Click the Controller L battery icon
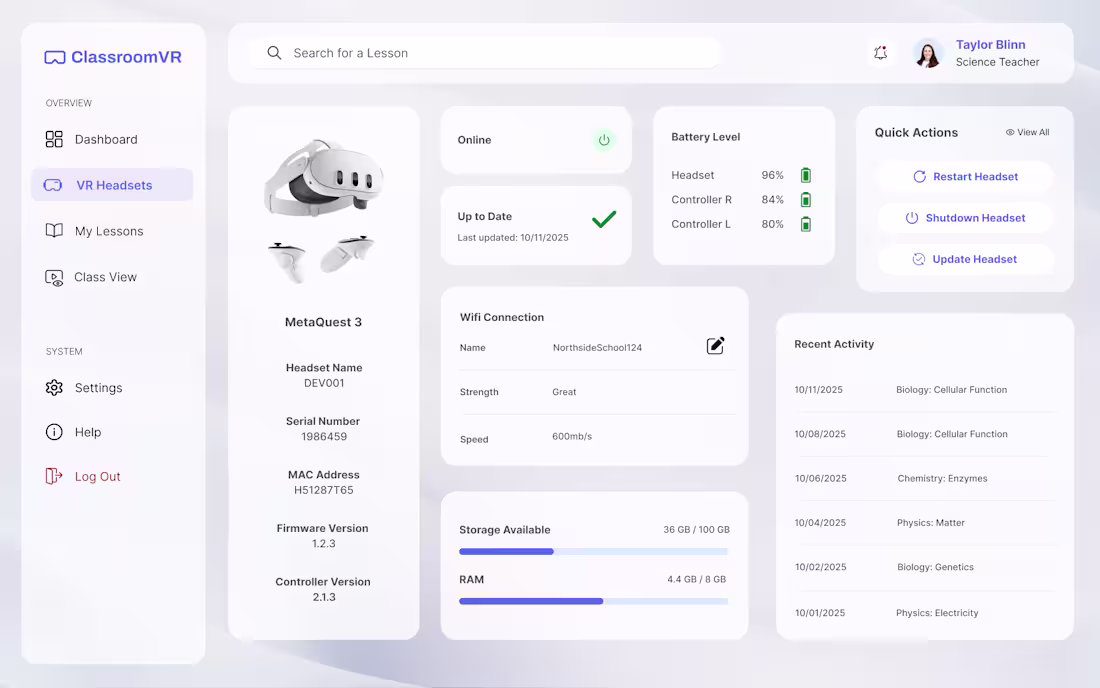The image size is (1100, 688). point(806,224)
